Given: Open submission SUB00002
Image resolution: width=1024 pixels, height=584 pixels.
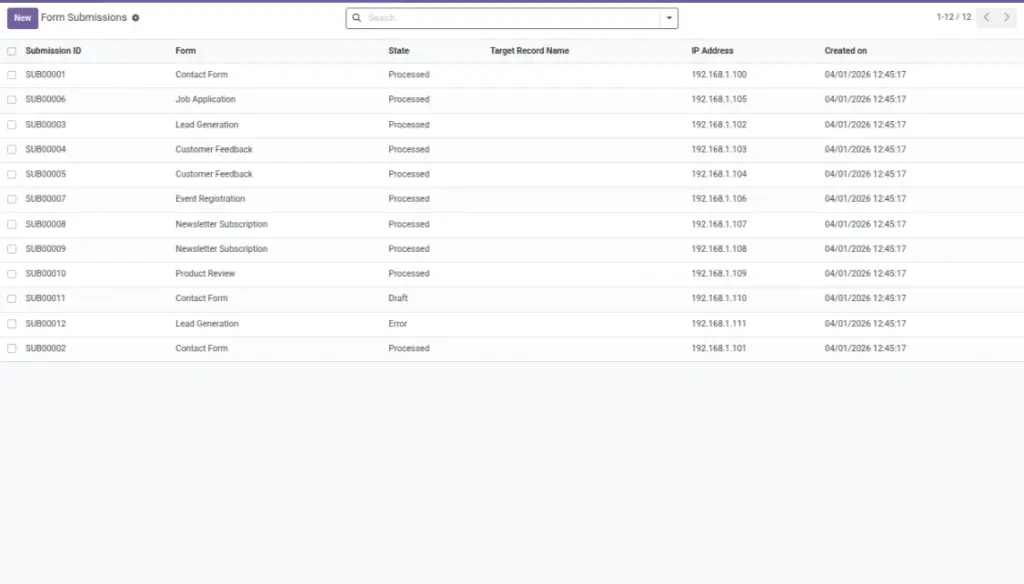Looking at the screenshot, I should tap(46, 348).
